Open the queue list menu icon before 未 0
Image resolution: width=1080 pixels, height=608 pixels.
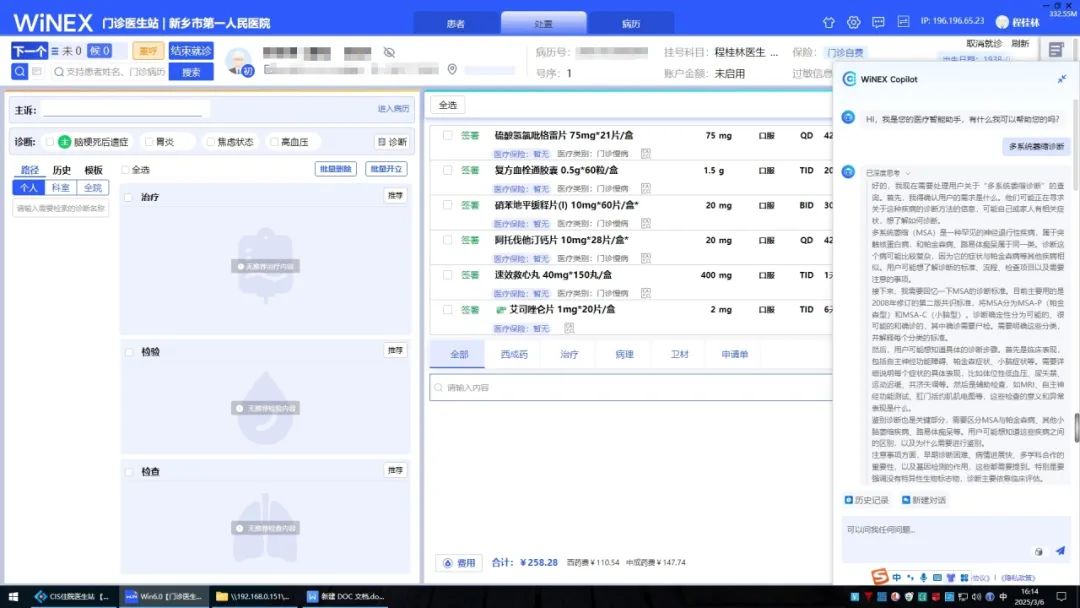(54, 51)
